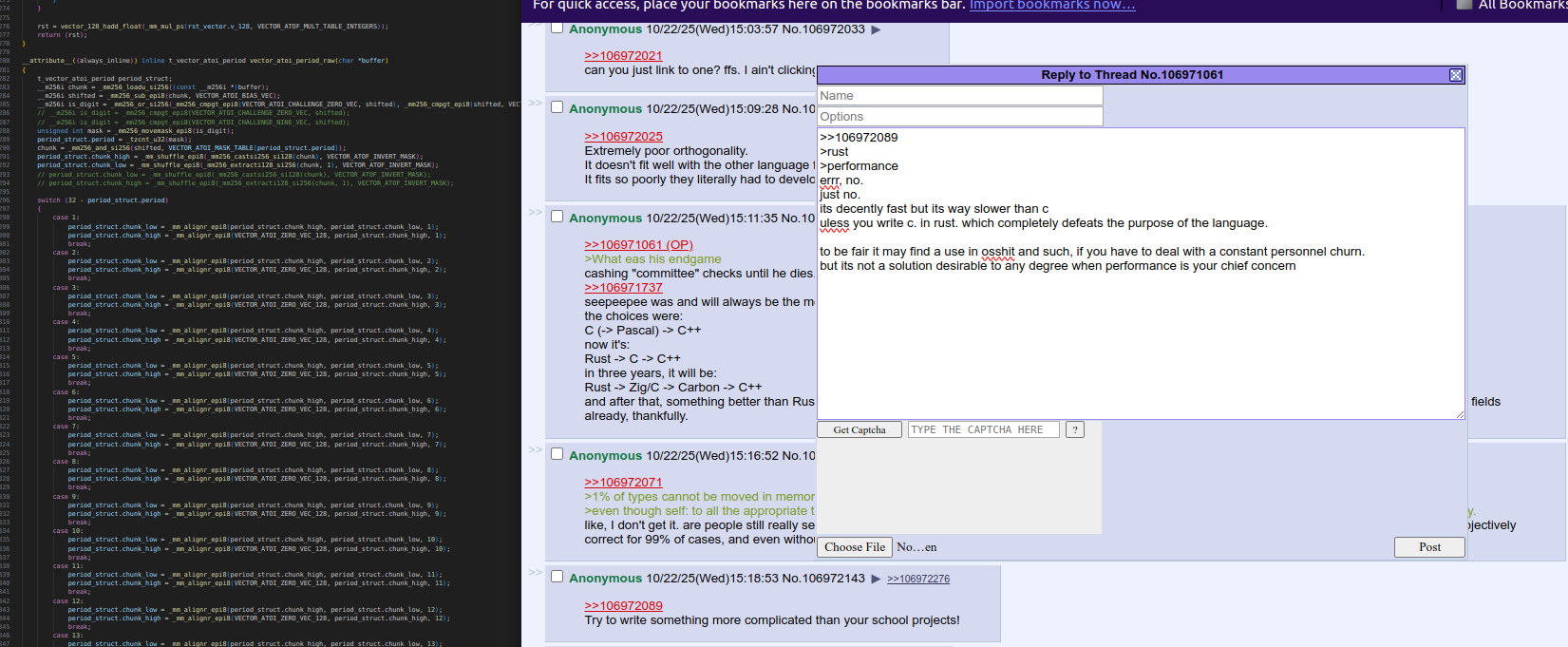Mark the checkbox of post No.106972143
The height and width of the screenshot is (647, 1568).
pyautogui.click(x=557, y=577)
